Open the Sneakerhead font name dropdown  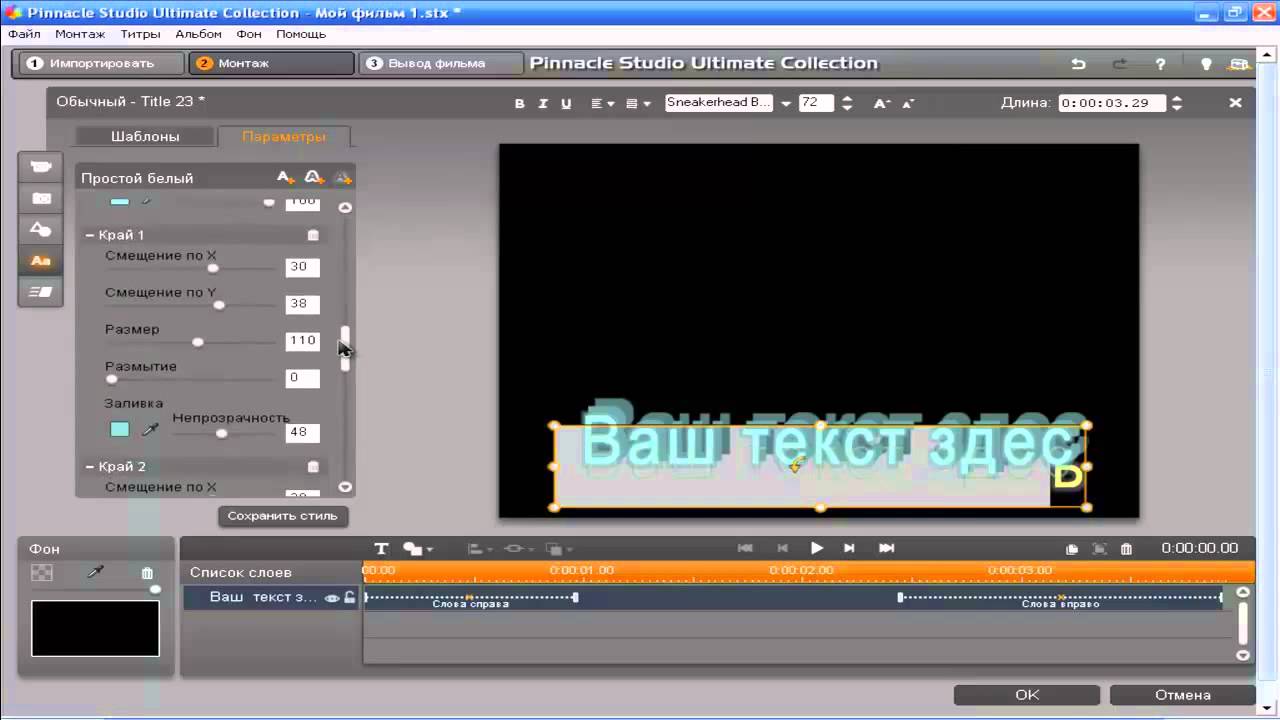(x=786, y=103)
